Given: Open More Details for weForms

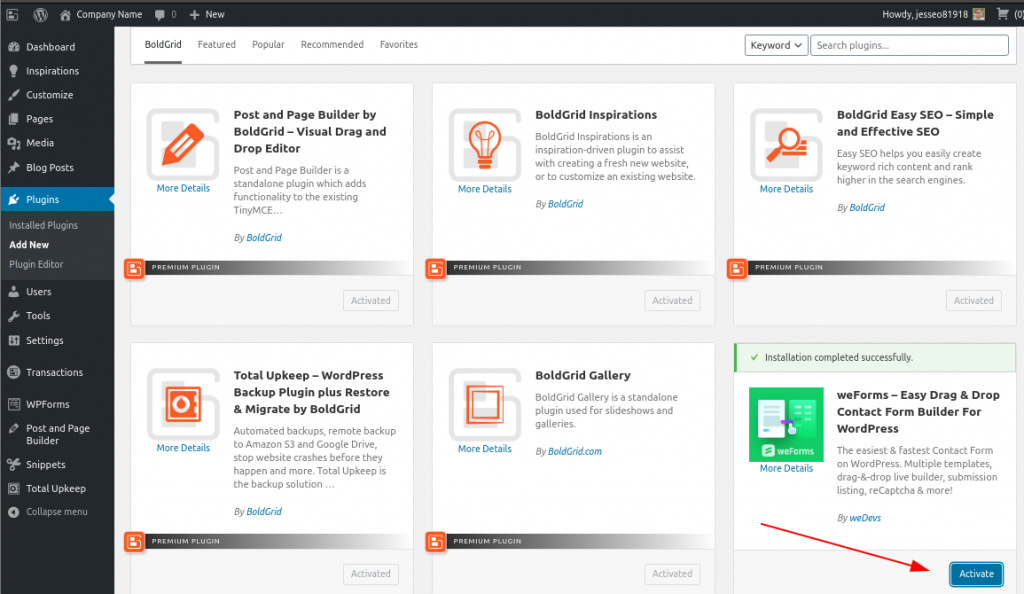Looking at the screenshot, I should click(x=786, y=468).
